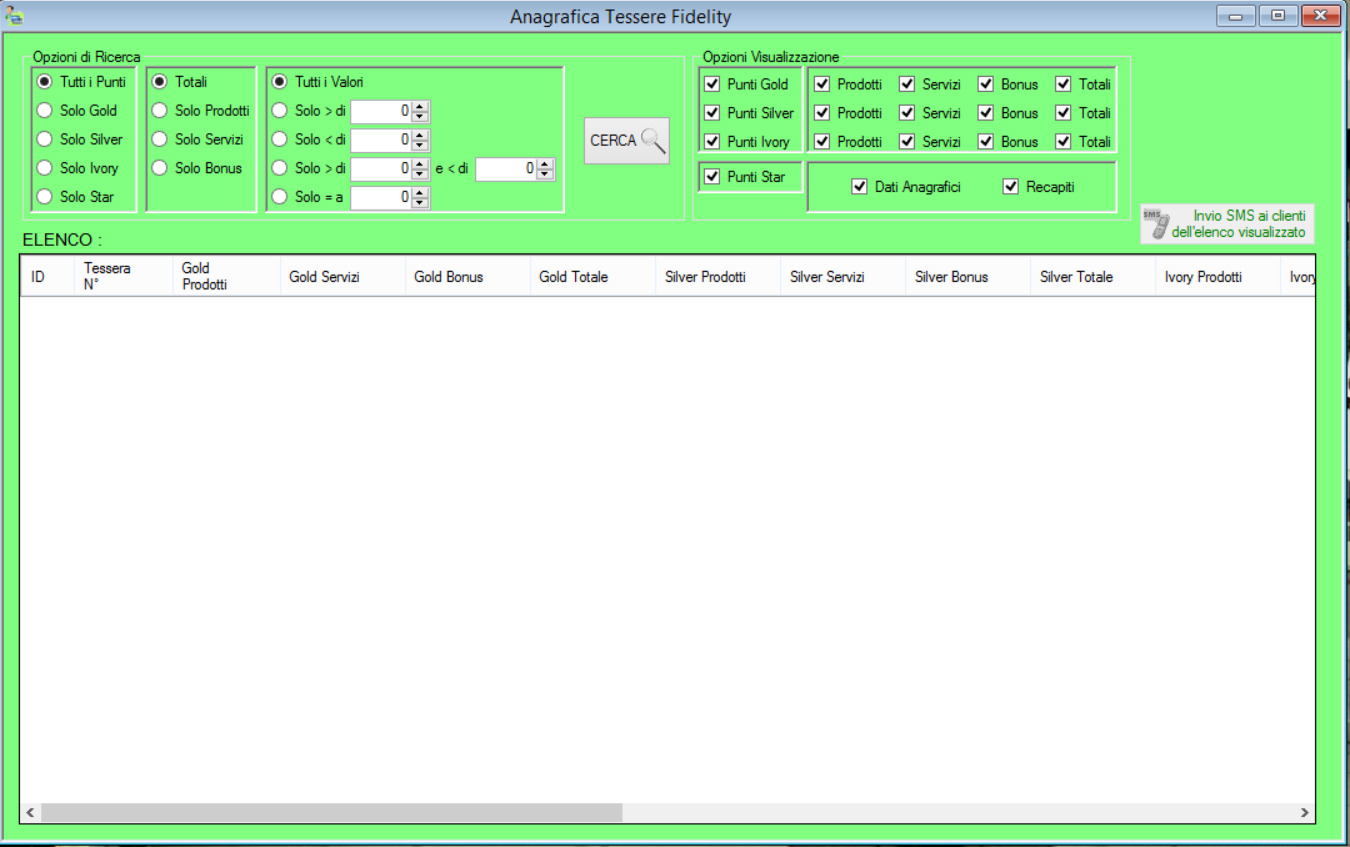This screenshot has height=847, width=1350.
Task: Toggle Bonus checkbox in the Punti Ivory row
Action: pyautogui.click(x=986, y=141)
